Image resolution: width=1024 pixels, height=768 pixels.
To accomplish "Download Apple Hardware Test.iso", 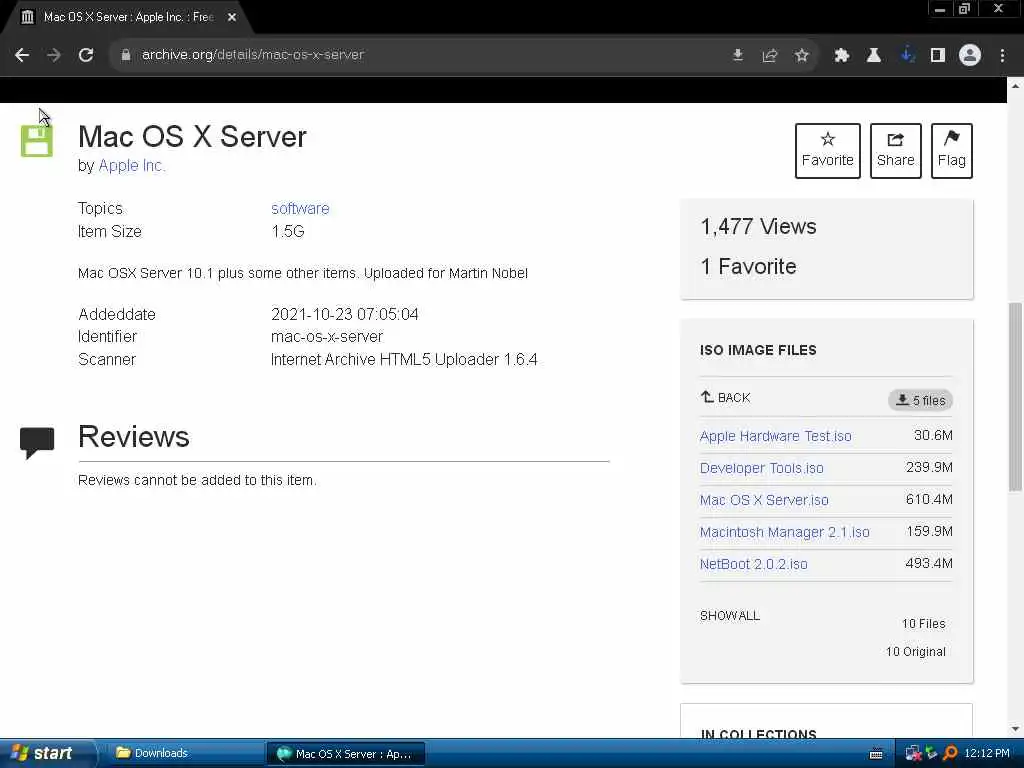I will click(775, 436).
